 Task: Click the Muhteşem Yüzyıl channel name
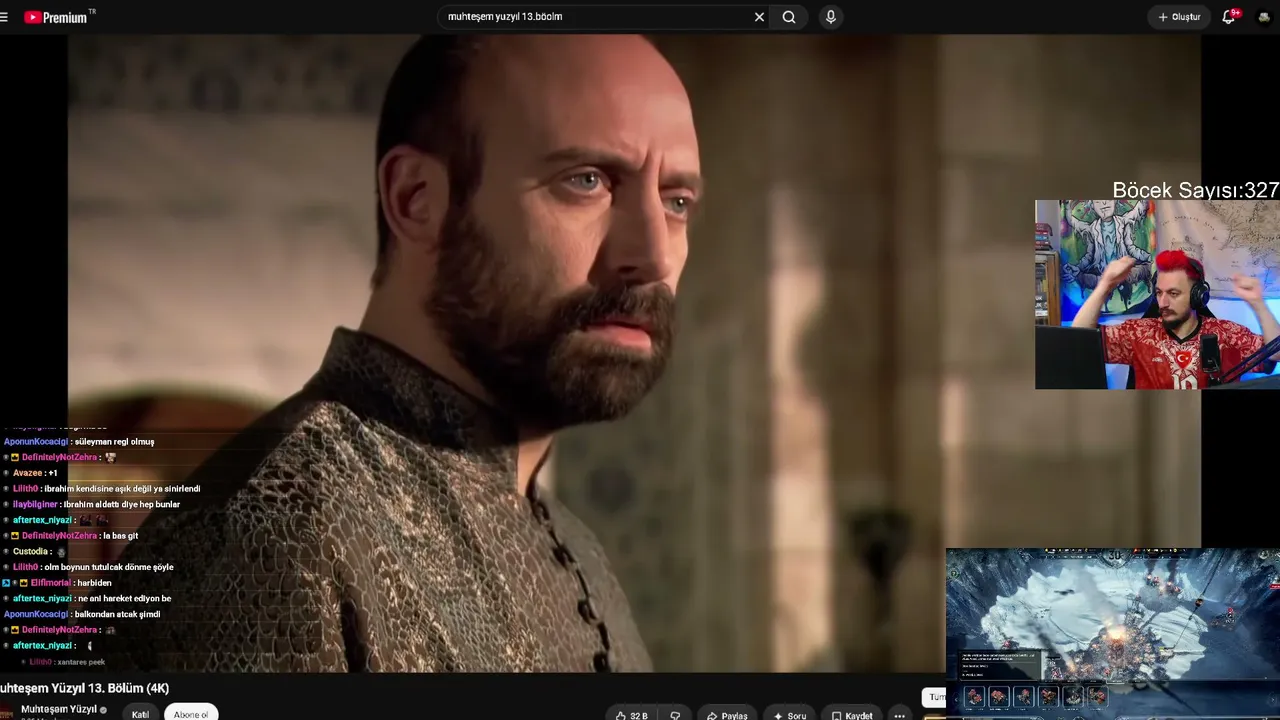(59, 709)
